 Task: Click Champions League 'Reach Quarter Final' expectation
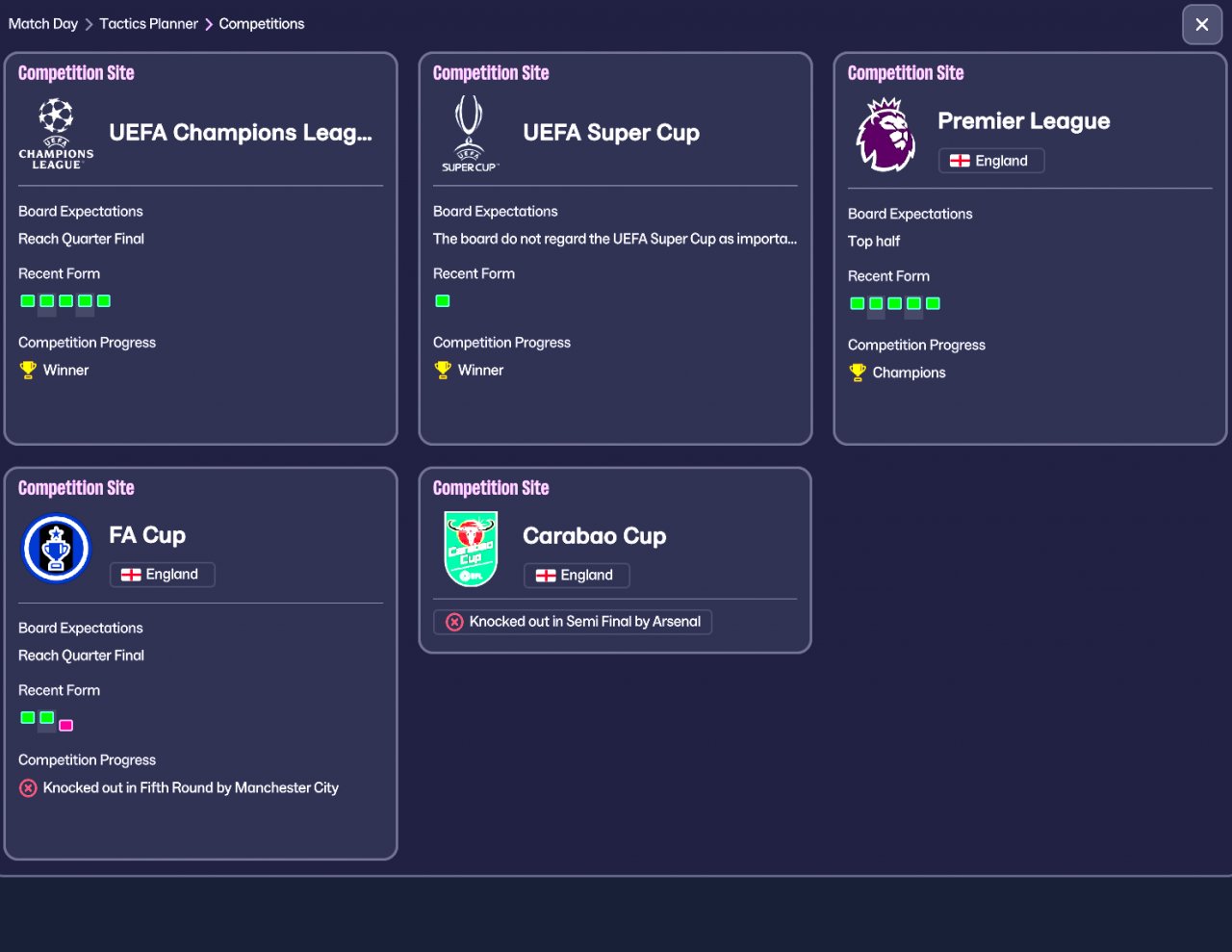coord(82,239)
